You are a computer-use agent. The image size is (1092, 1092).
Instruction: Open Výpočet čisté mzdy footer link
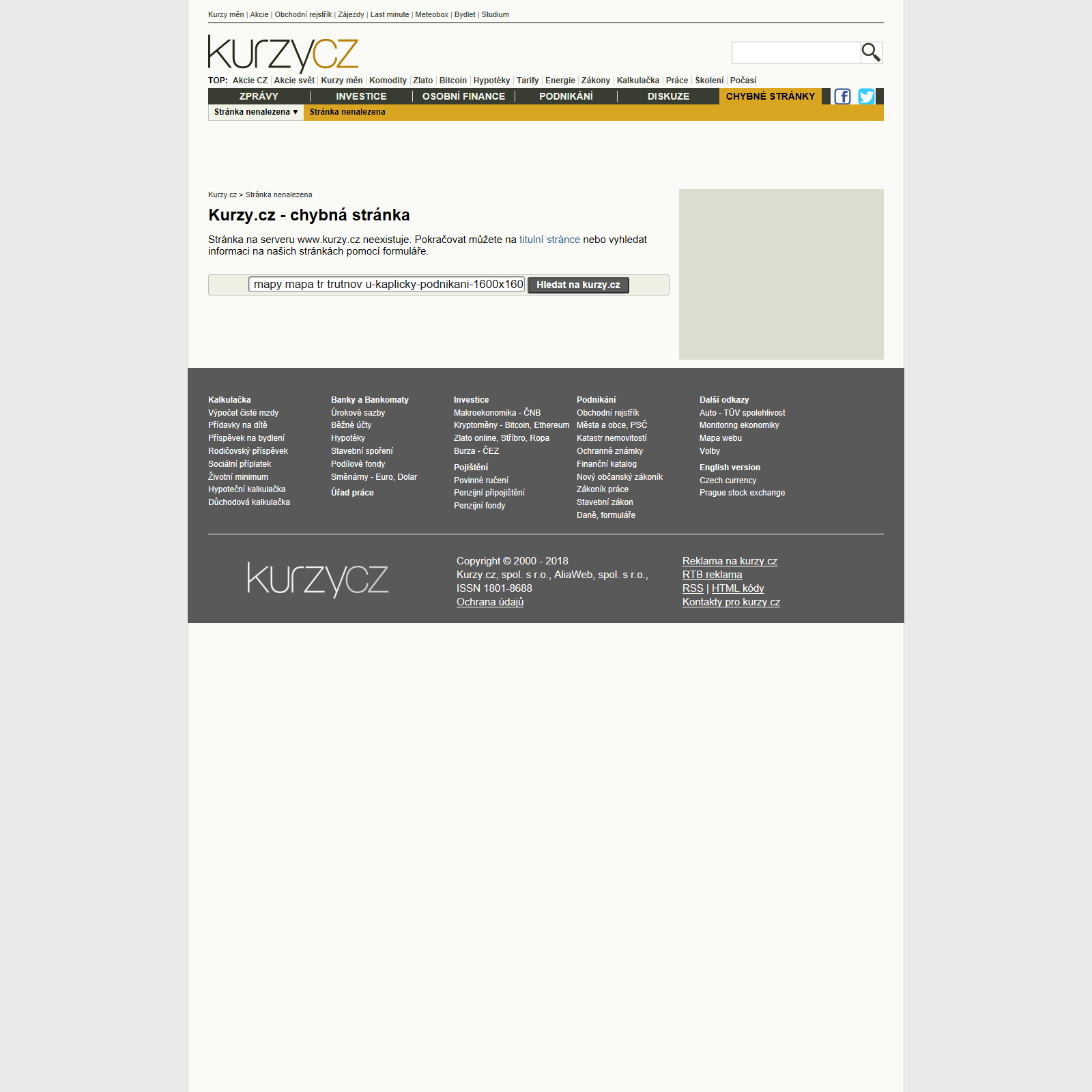(x=243, y=413)
